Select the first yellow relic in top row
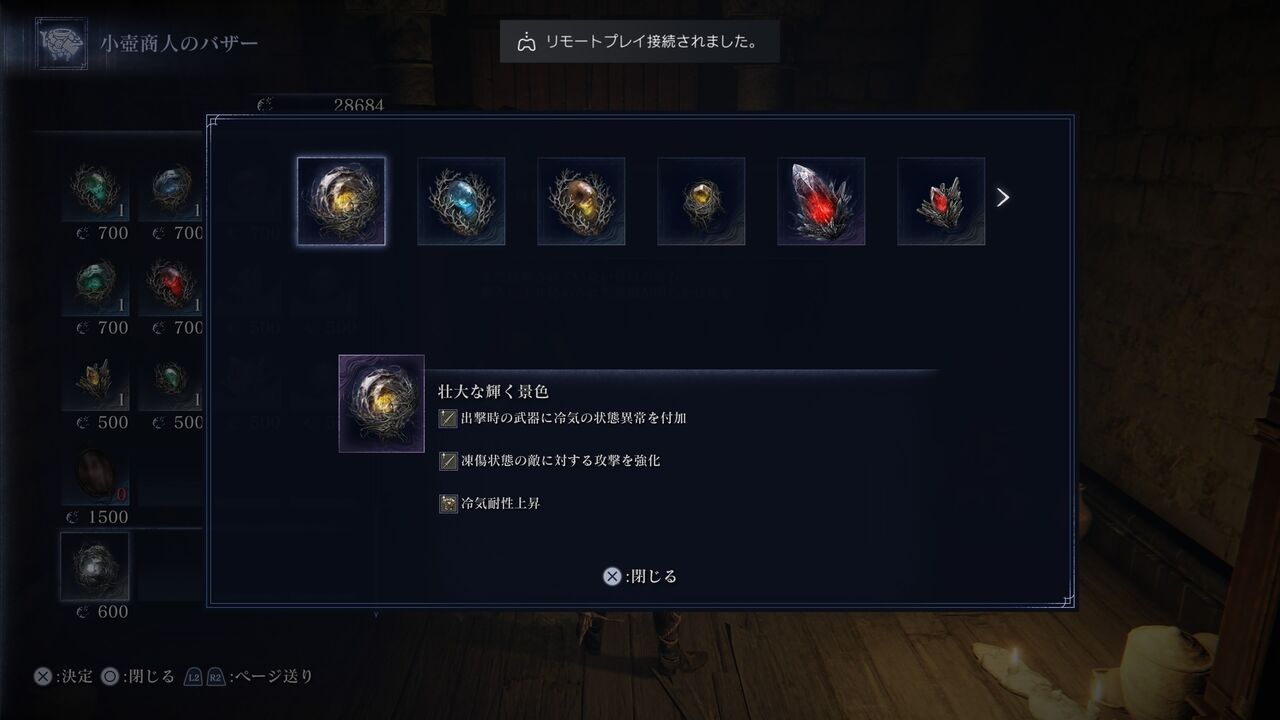 tap(341, 201)
